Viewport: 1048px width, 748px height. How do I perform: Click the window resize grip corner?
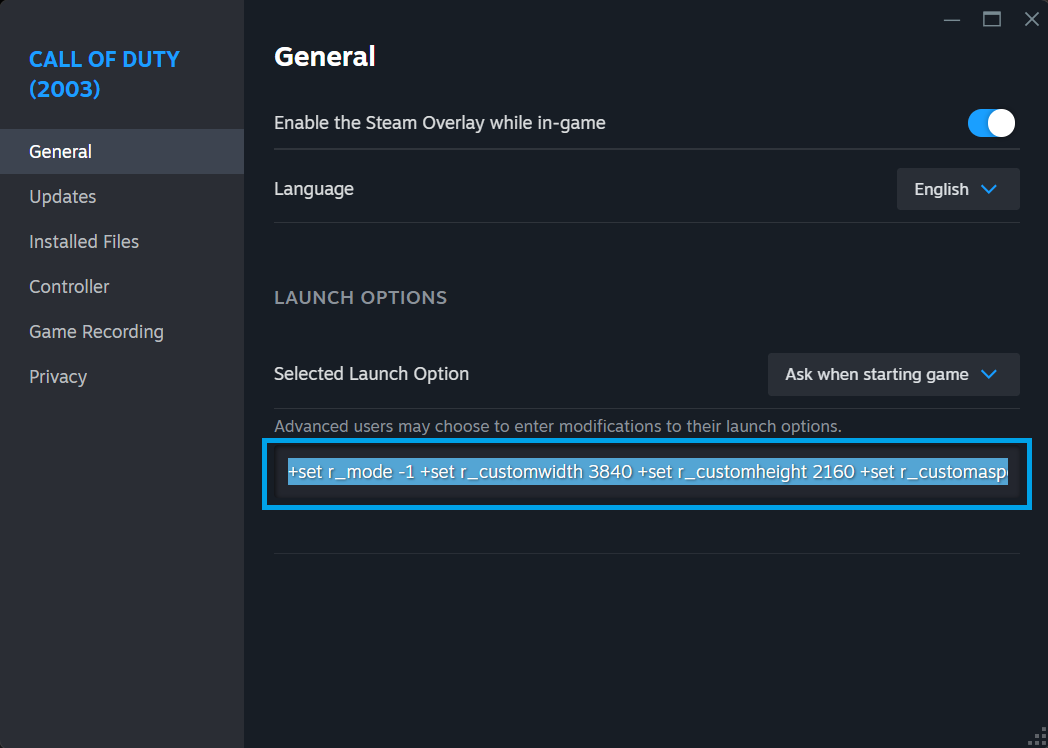(1039, 739)
